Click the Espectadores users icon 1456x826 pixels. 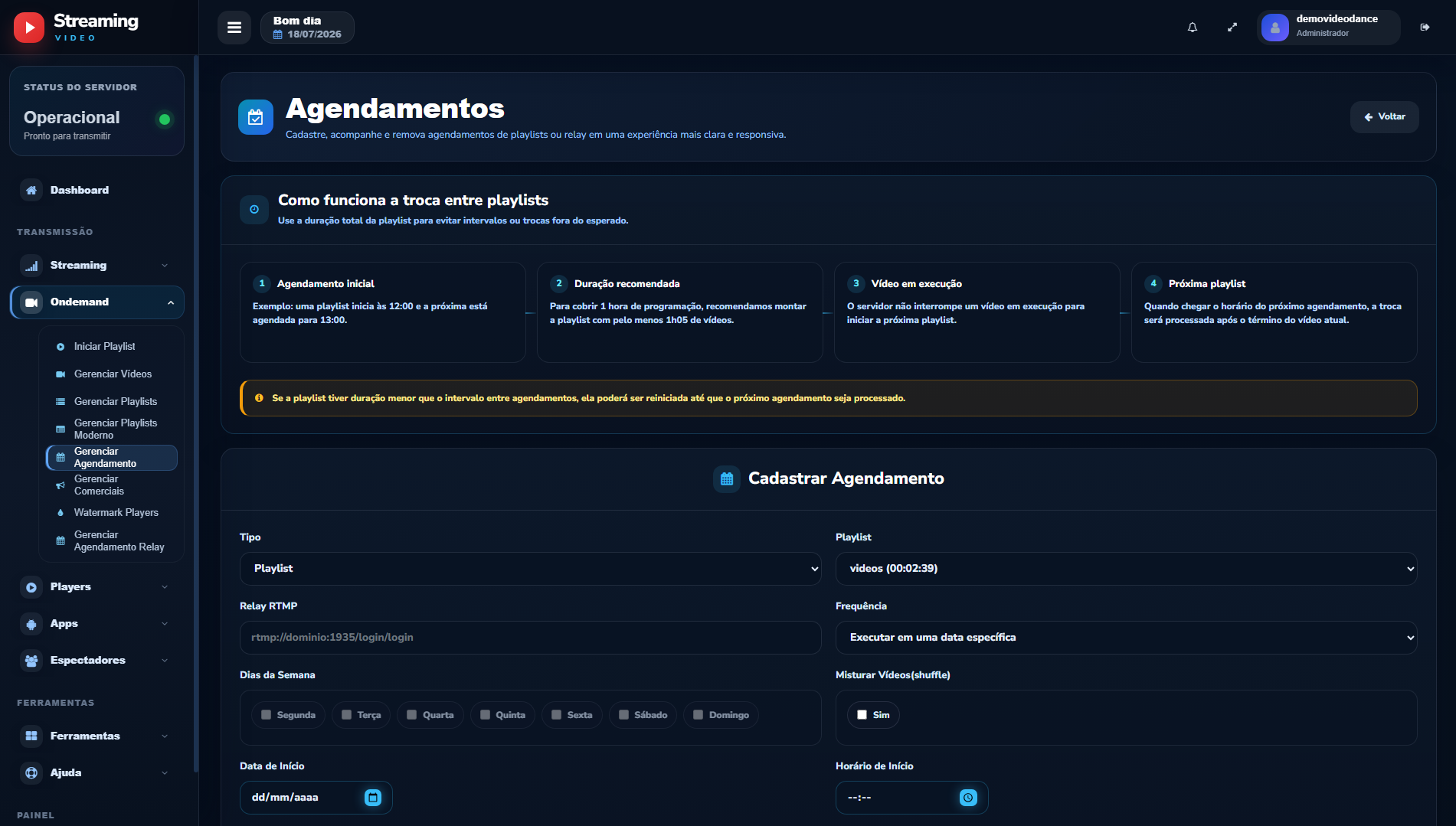pyautogui.click(x=31, y=661)
